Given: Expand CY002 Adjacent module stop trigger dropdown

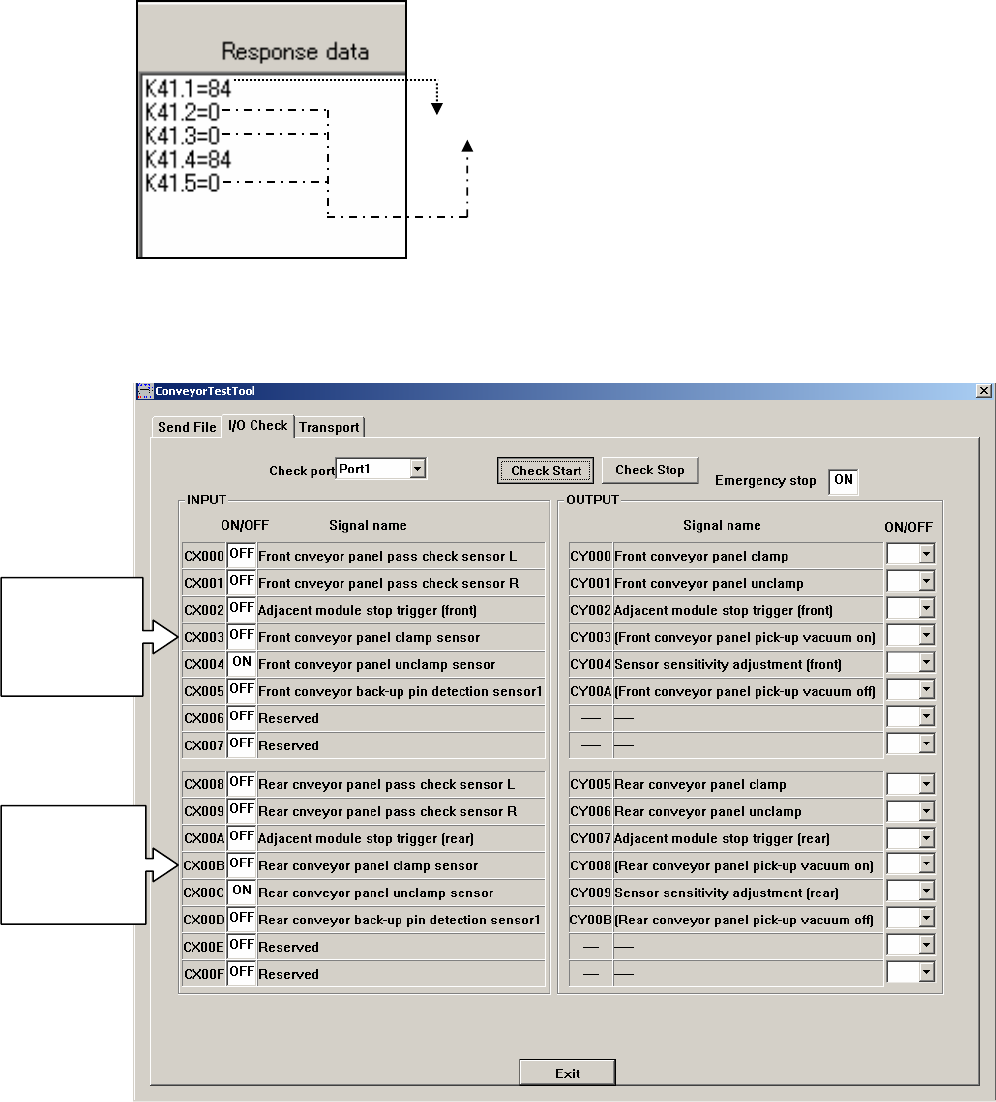Looking at the screenshot, I should click(926, 609).
